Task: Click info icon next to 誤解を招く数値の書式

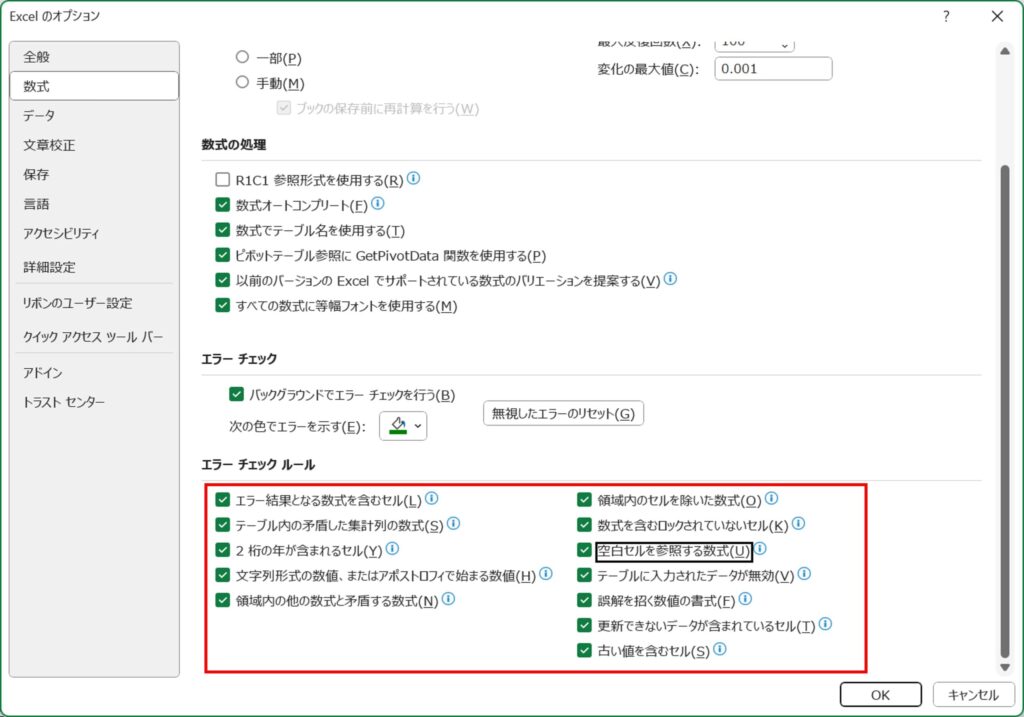Action: [x=745, y=599]
